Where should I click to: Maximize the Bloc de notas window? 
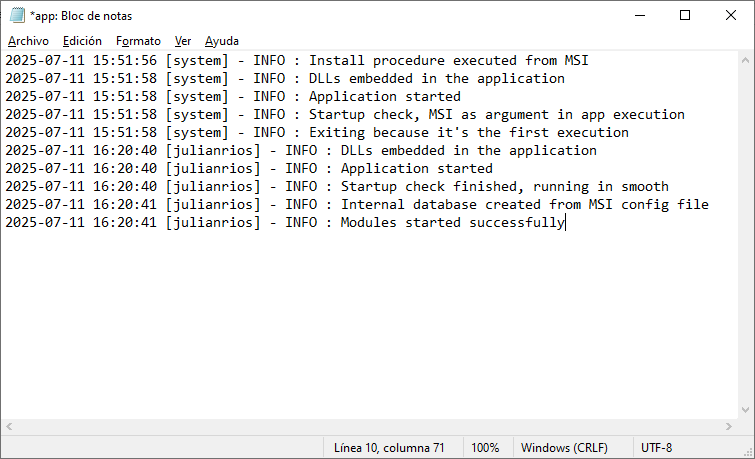[685, 15]
